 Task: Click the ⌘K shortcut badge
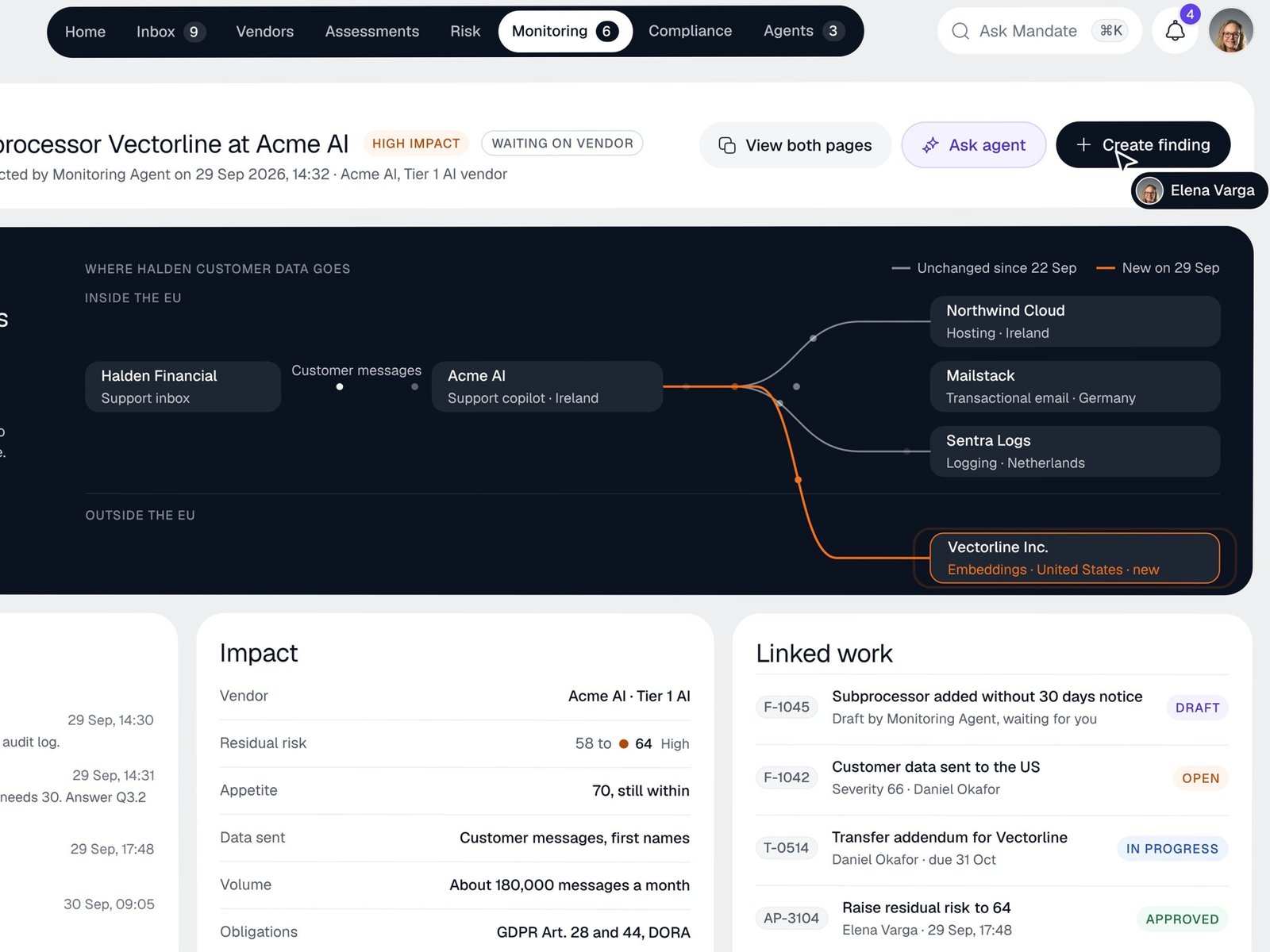tap(1110, 31)
